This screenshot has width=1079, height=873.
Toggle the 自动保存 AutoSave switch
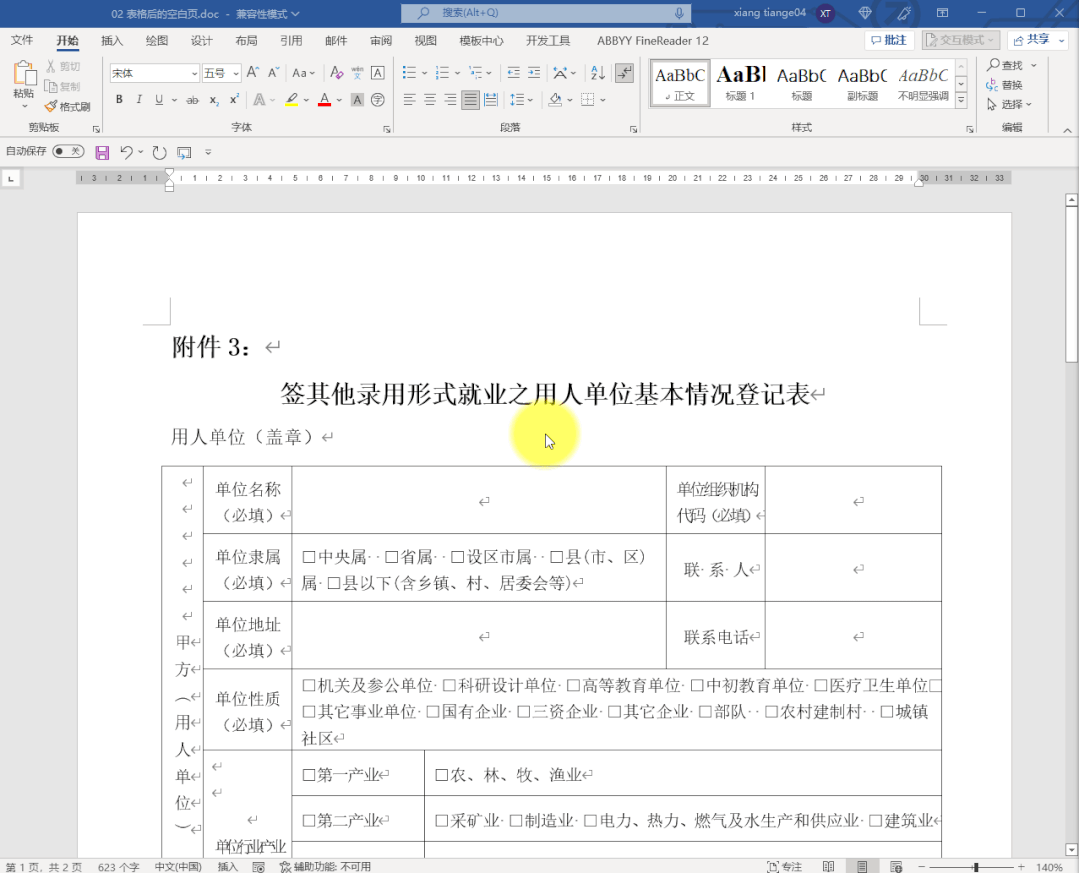coord(68,151)
